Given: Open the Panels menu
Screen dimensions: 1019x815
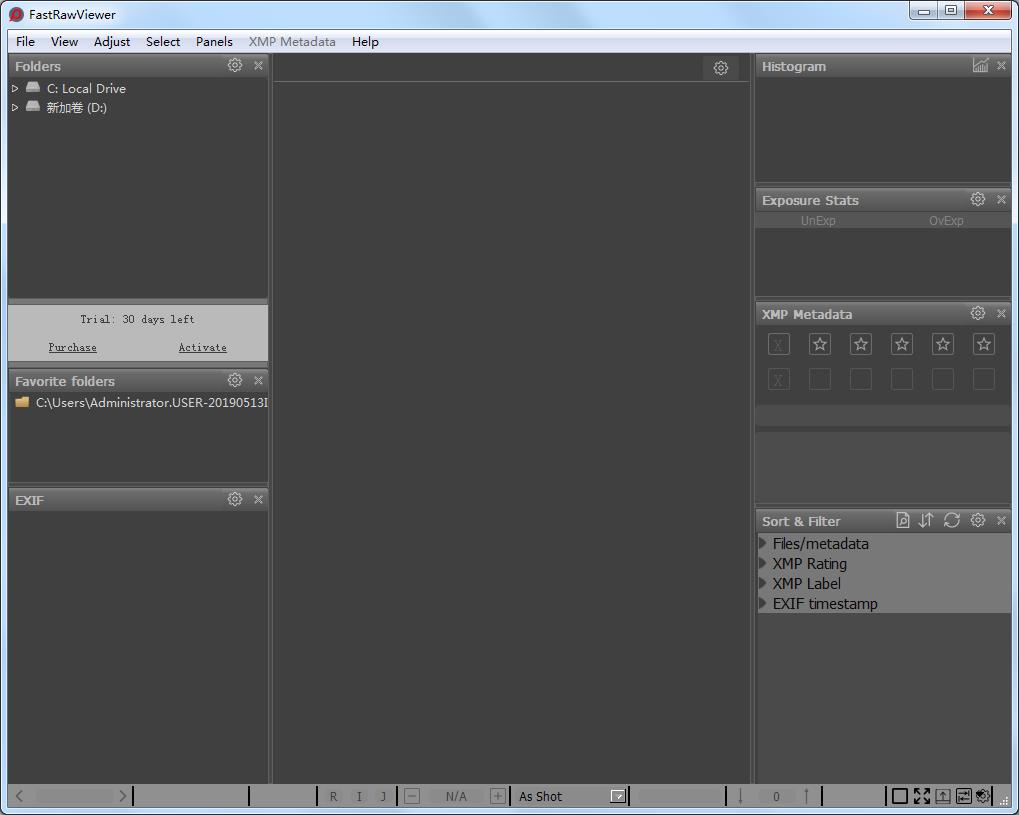Looking at the screenshot, I should (x=214, y=42).
